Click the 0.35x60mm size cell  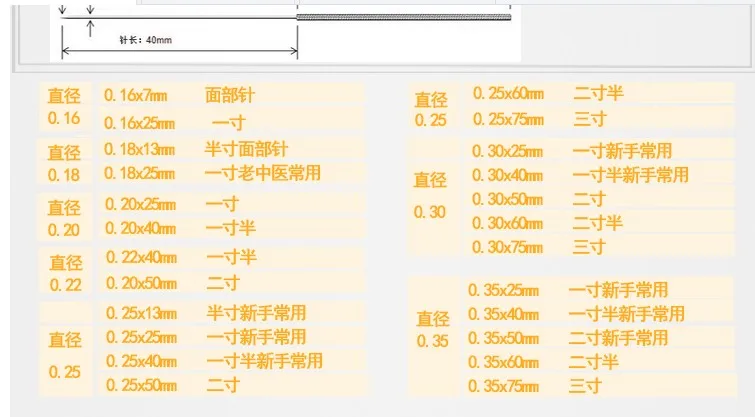pos(503,363)
